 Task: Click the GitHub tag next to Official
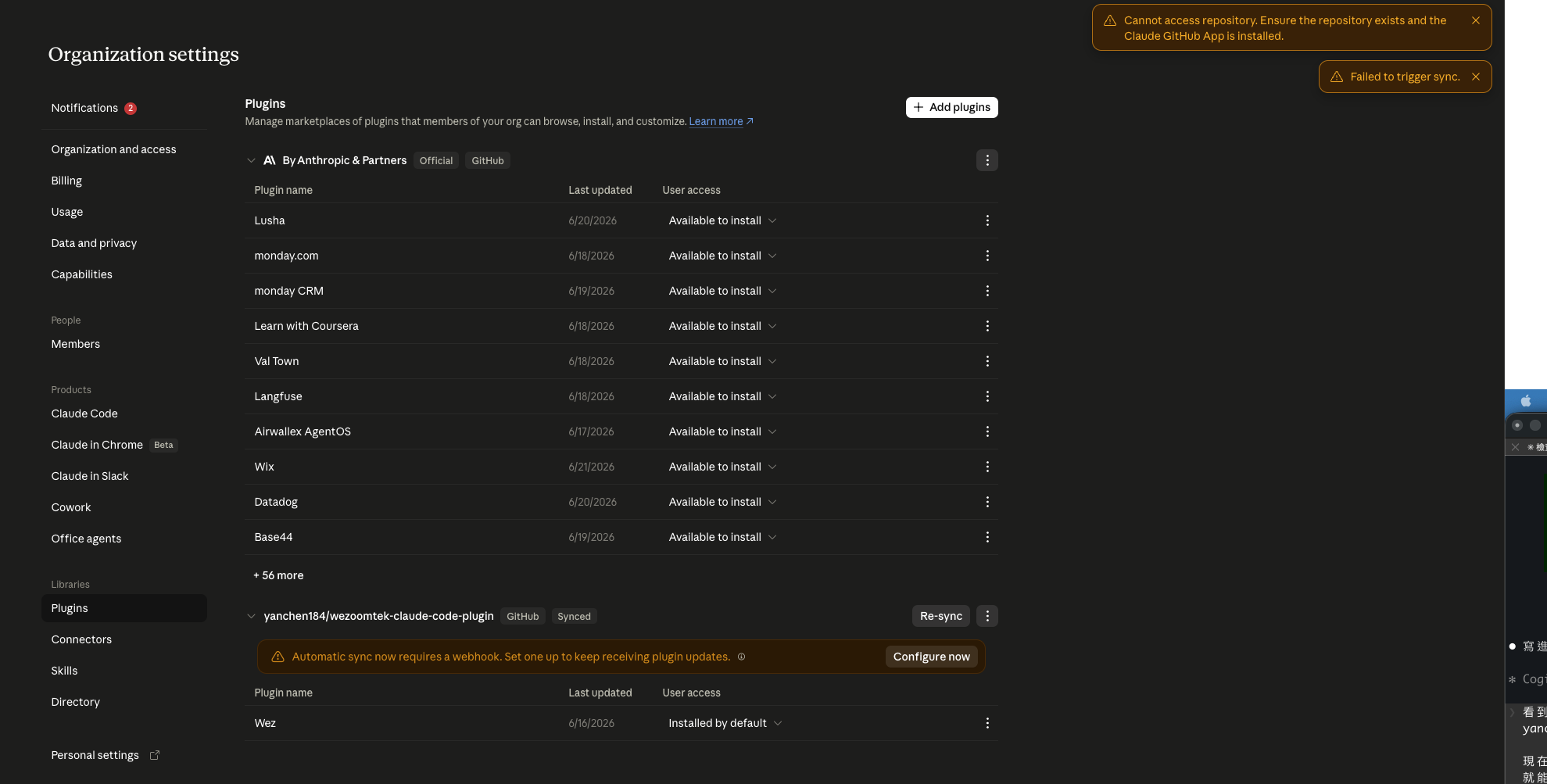[x=488, y=160]
